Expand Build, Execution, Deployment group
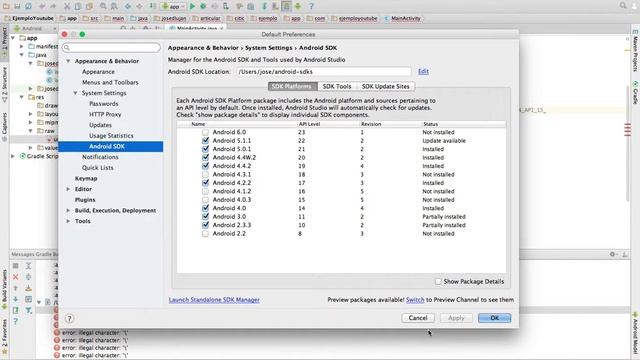The height and width of the screenshot is (360, 640). [x=68, y=210]
